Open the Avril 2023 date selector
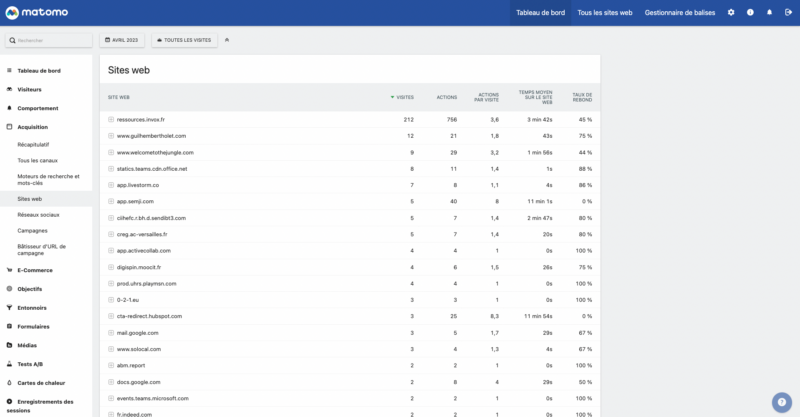This screenshot has width=800, height=417. coord(122,40)
